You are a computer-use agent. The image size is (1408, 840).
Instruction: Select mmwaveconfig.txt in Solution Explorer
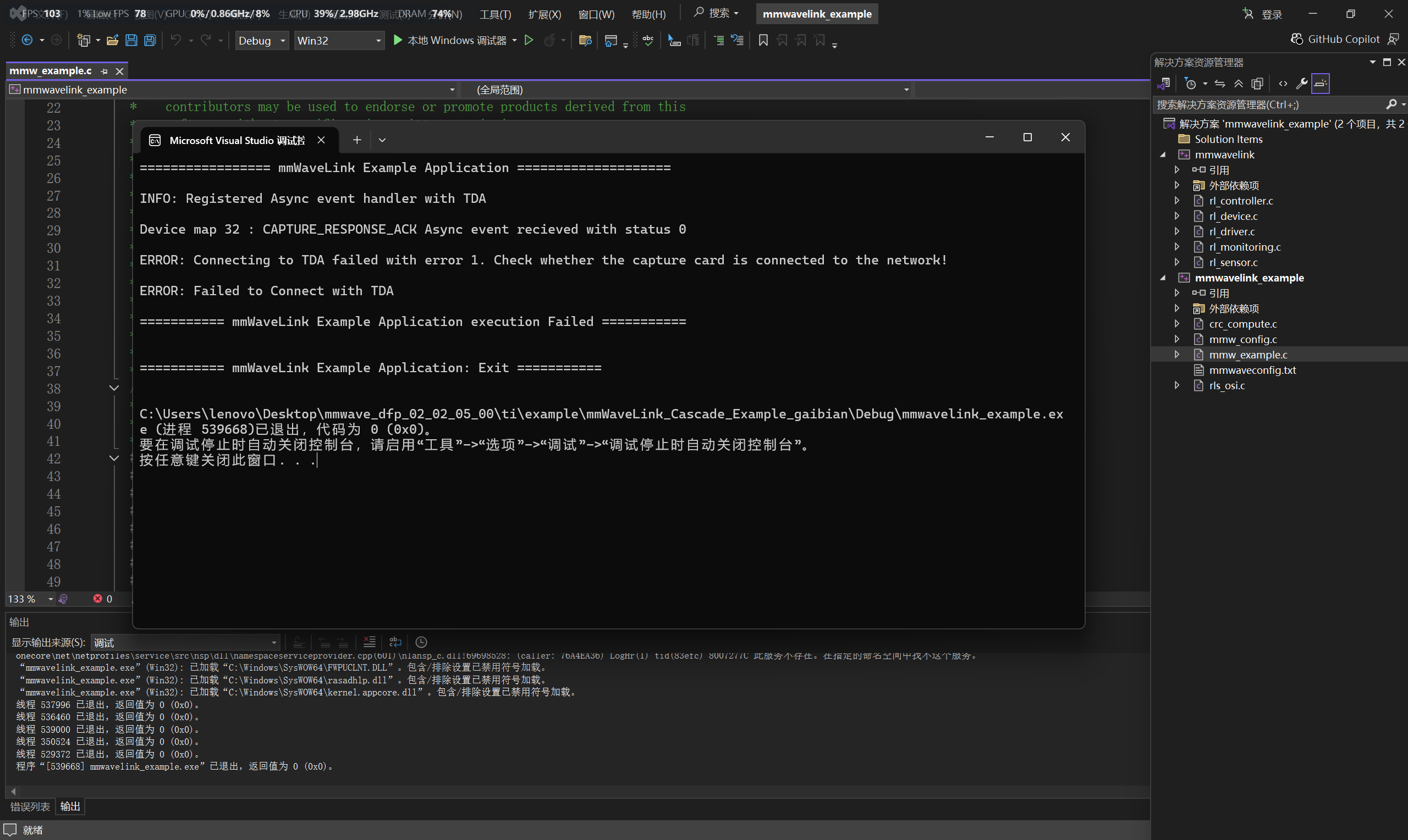coord(1252,370)
